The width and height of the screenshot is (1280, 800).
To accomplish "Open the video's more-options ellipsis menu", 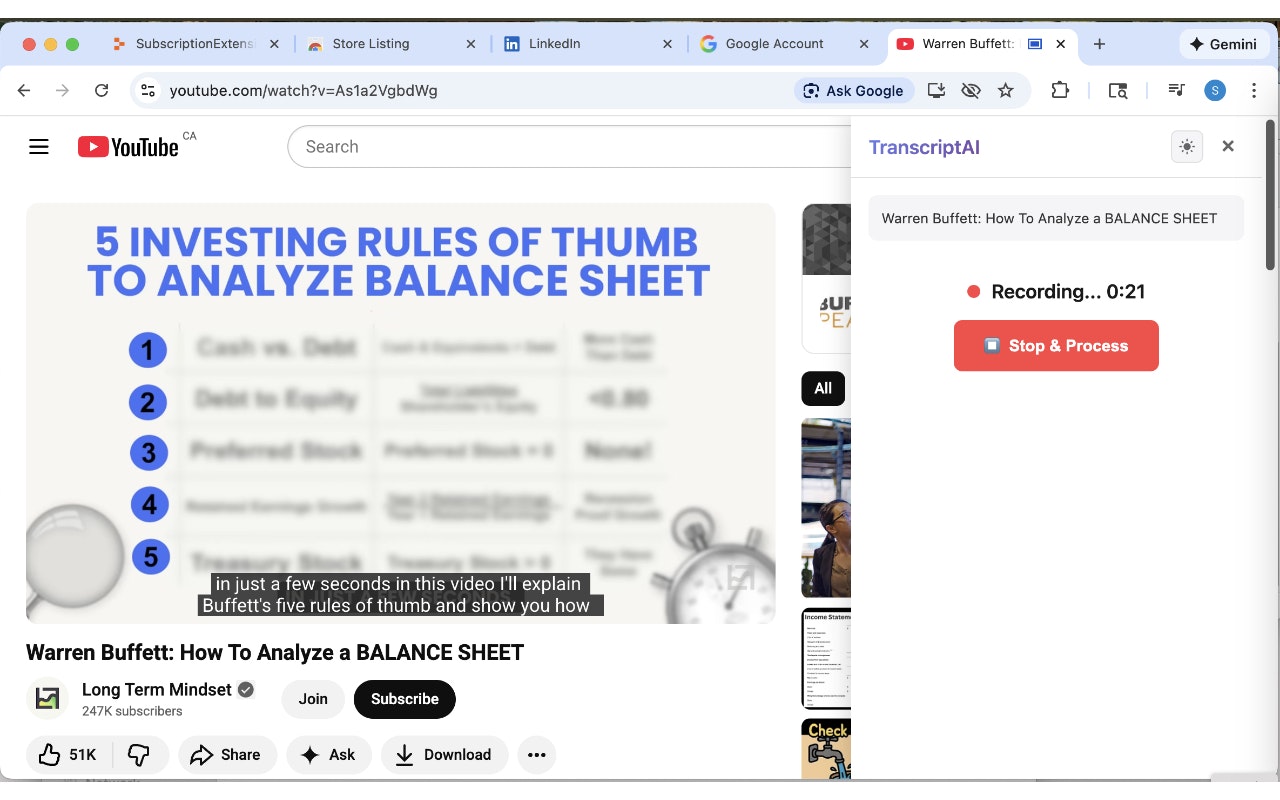I will pyautogui.click(x=537, y=755).
